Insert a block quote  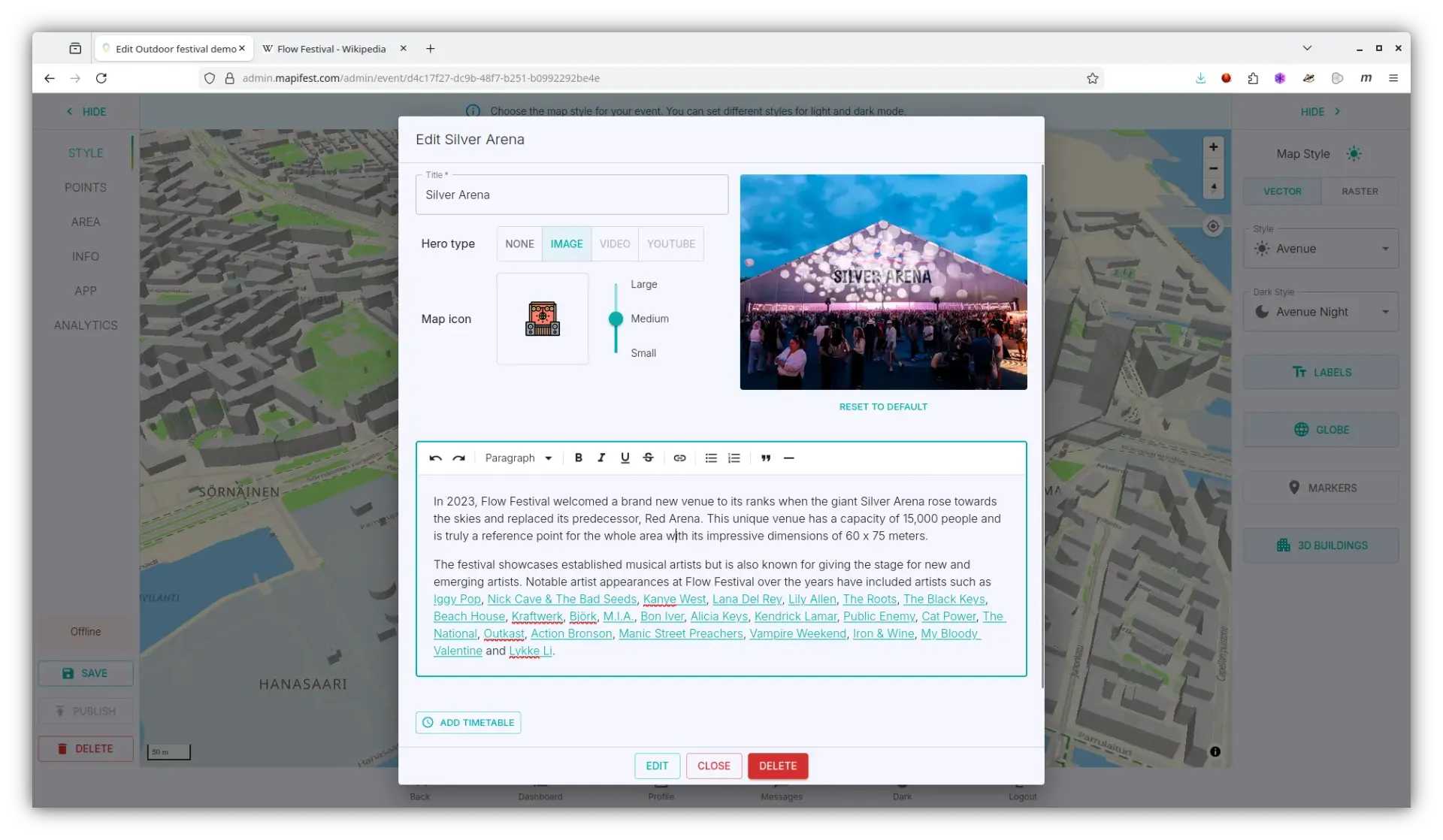point(766,458)
